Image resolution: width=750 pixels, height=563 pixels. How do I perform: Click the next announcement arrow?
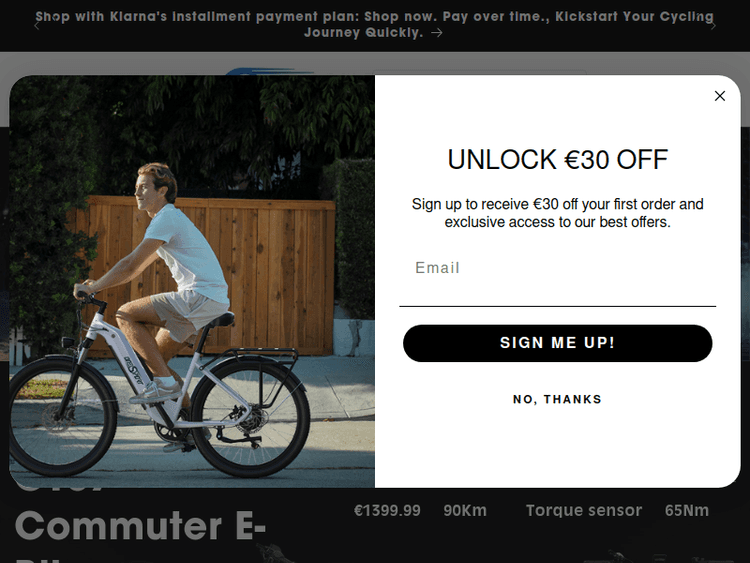(713, 26)
